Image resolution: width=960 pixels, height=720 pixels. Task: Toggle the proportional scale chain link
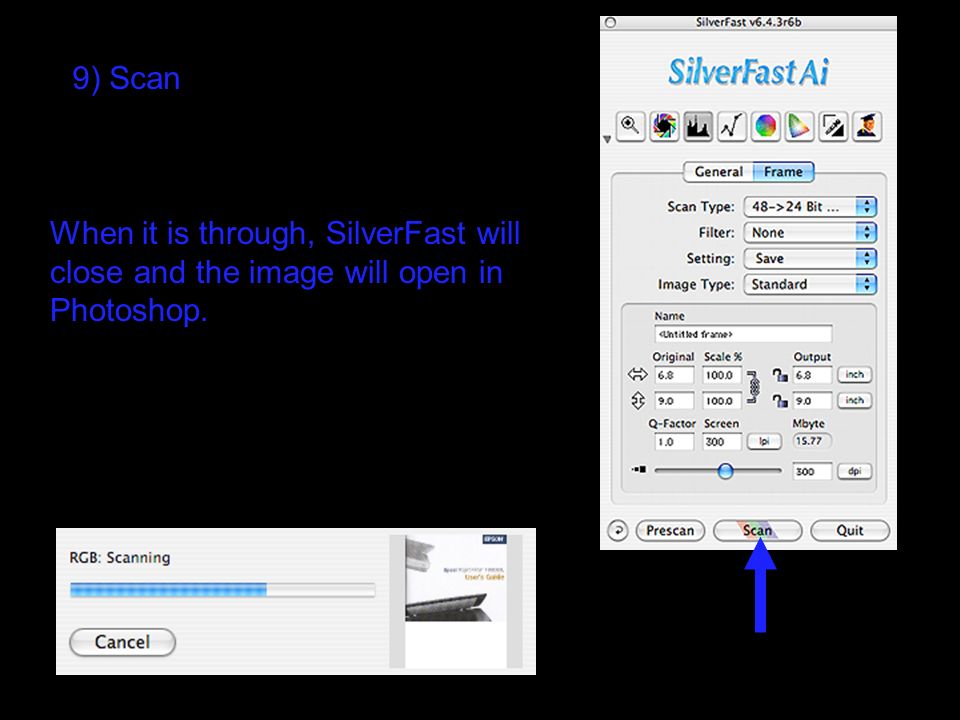pyautogui.click(x=754, y=387)
